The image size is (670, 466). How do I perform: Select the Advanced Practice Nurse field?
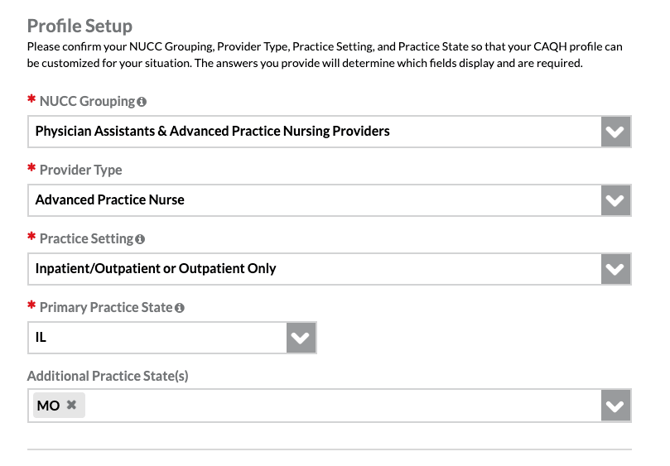click(110, 200)
